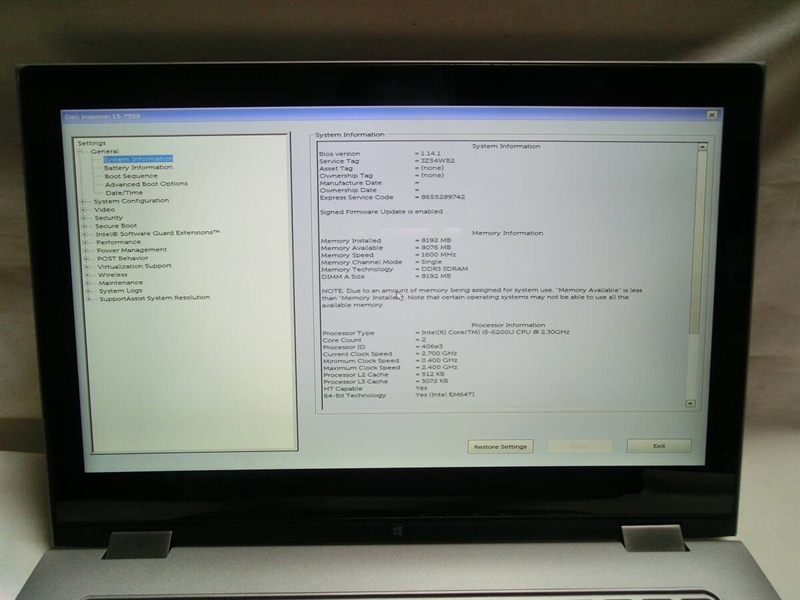The height and width of the screenshot is (600, 800).
Task: Select the POST Behavior category
Action: tap(122, 258)
